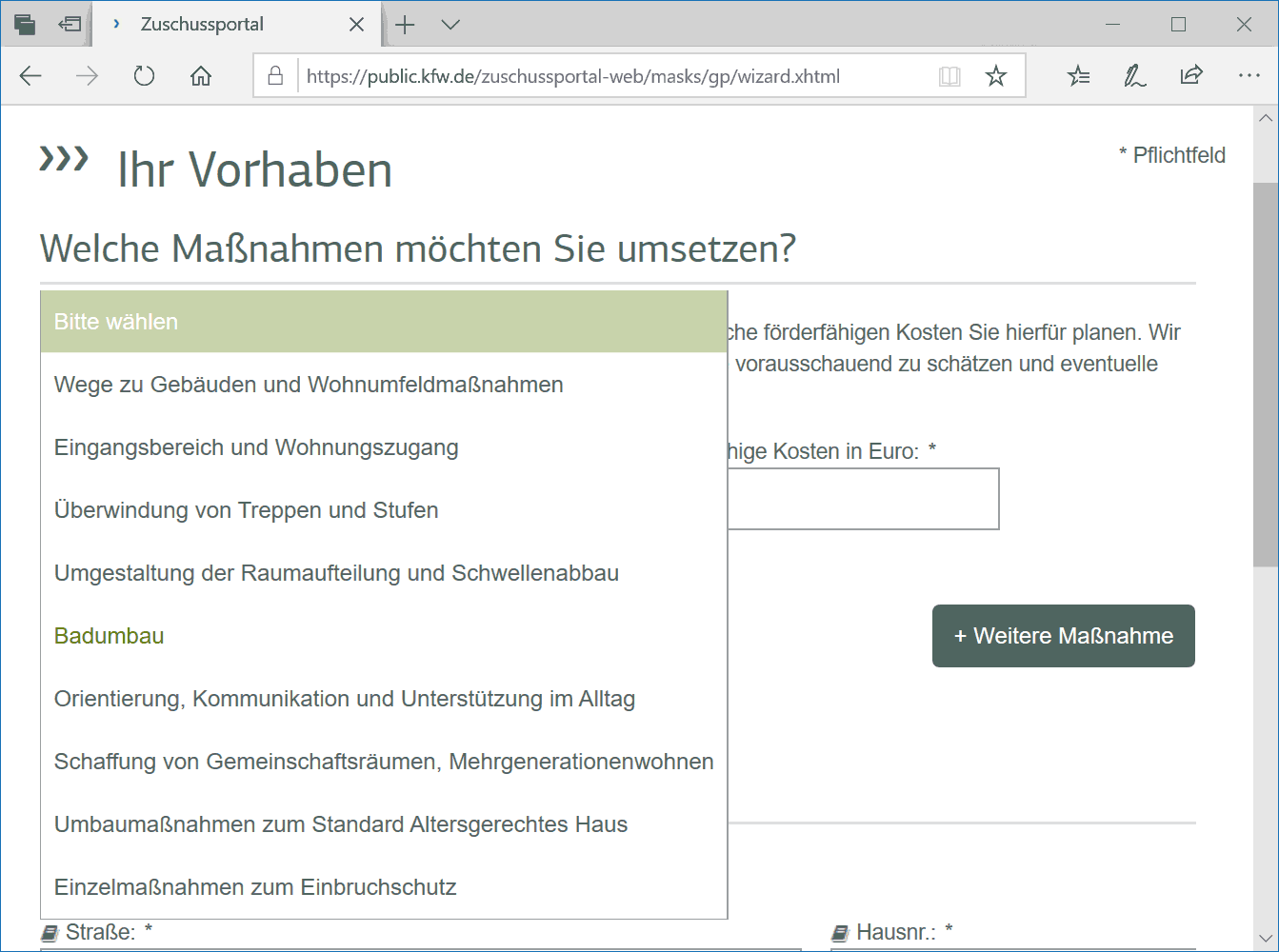Select Eingangsbereich und Wohnungszugang option
Image resolution: width=1279 pixels, height=952 pixels.
(256, 447)
